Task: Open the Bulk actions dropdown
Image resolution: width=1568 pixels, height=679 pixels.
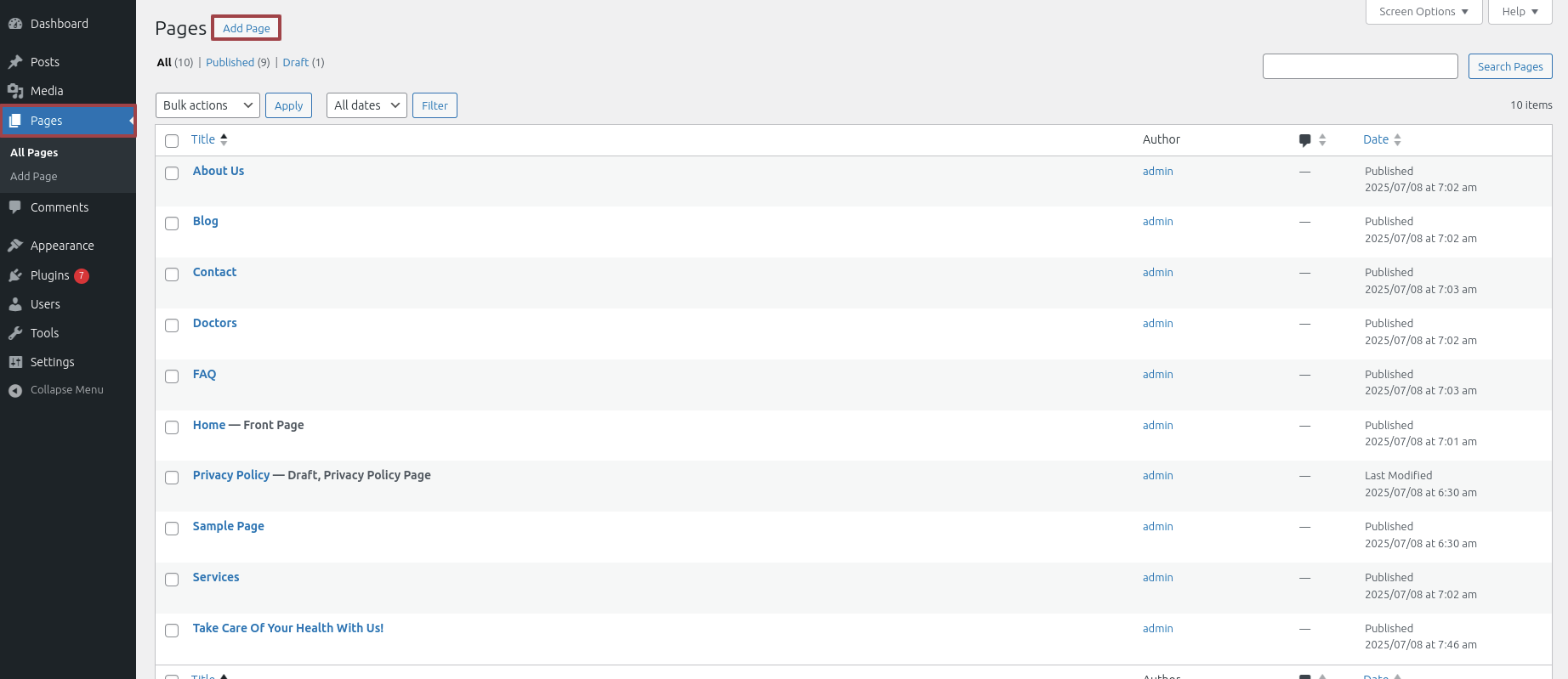Action: (x=207, y=105)
